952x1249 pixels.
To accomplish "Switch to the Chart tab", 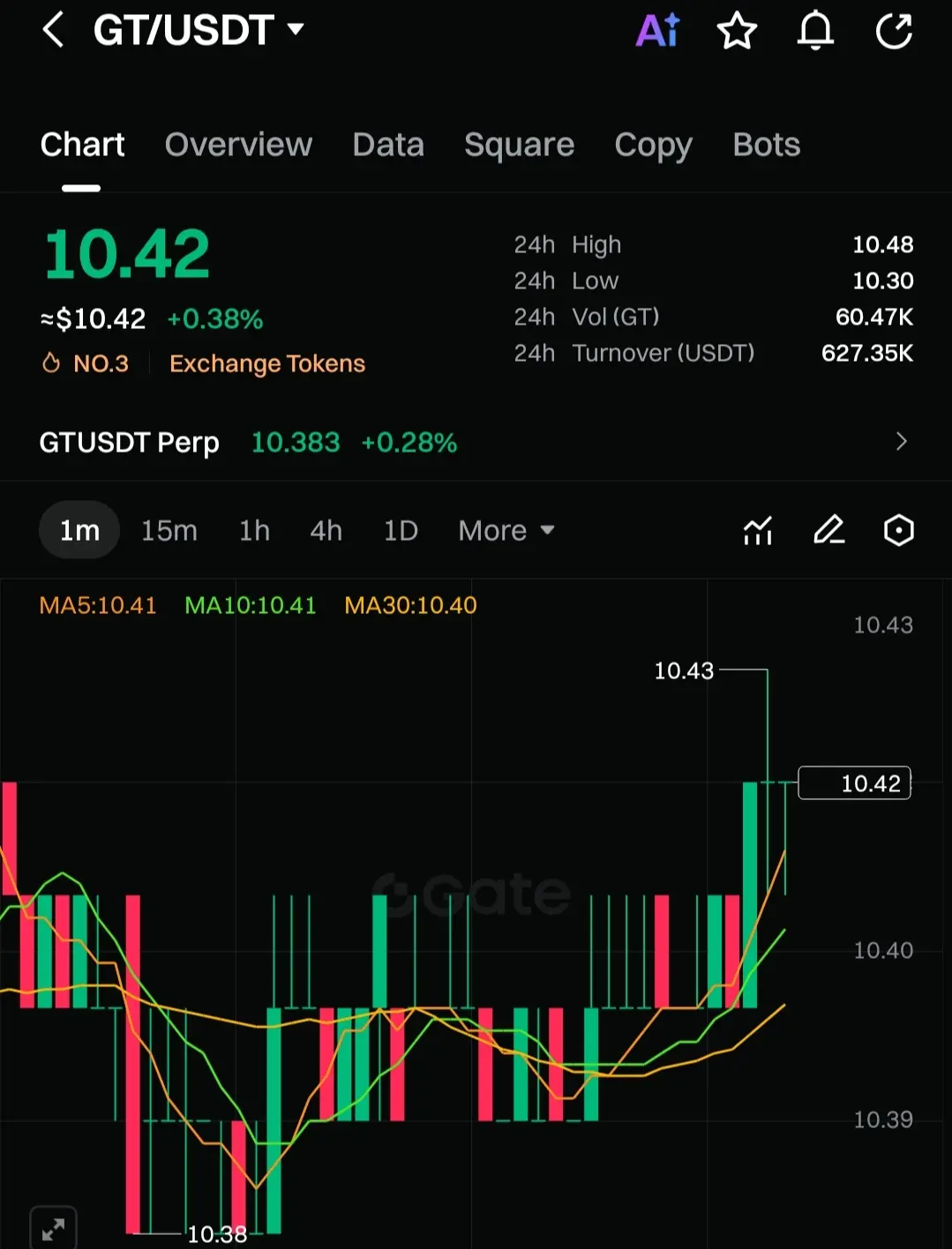I will tap(82, 145).
